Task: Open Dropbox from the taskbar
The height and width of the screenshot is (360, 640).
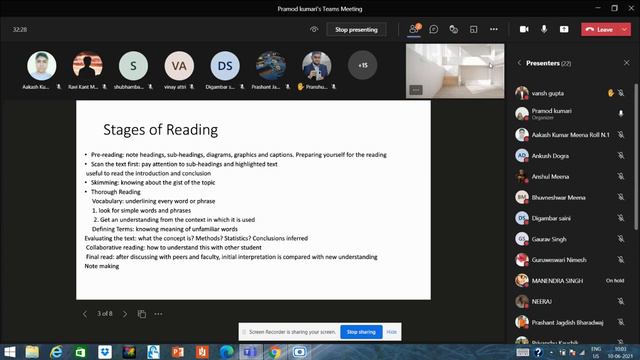Action: pyautogui.click(x=105, y=352)
